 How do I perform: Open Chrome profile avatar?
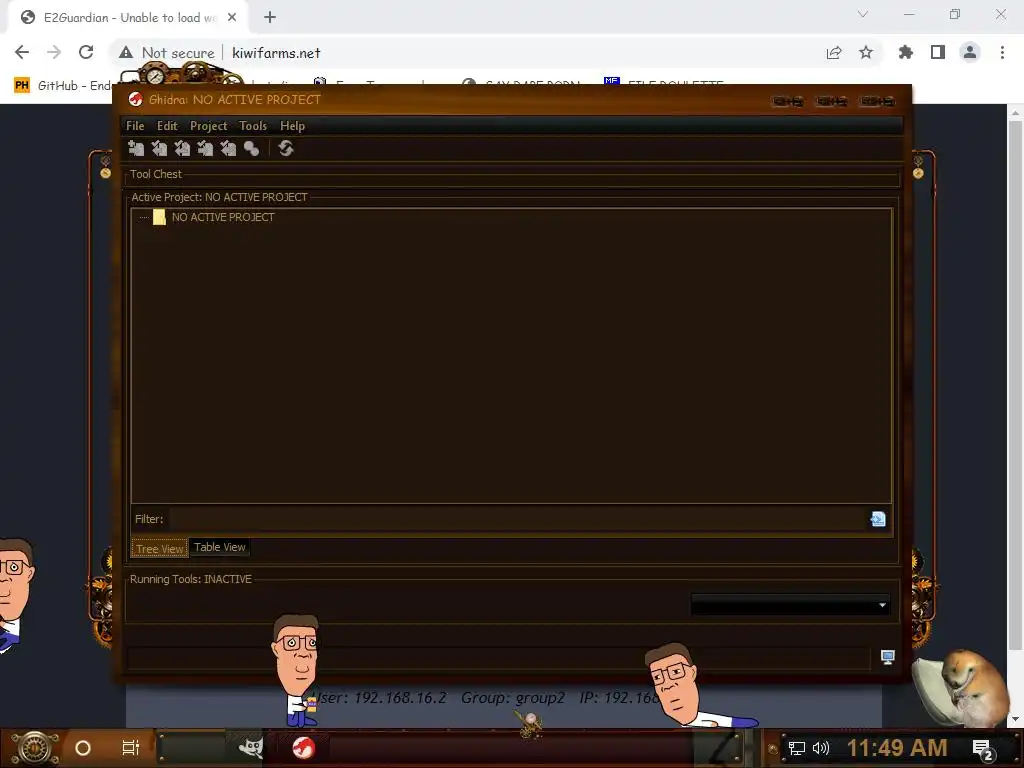(x=970, y=53)
